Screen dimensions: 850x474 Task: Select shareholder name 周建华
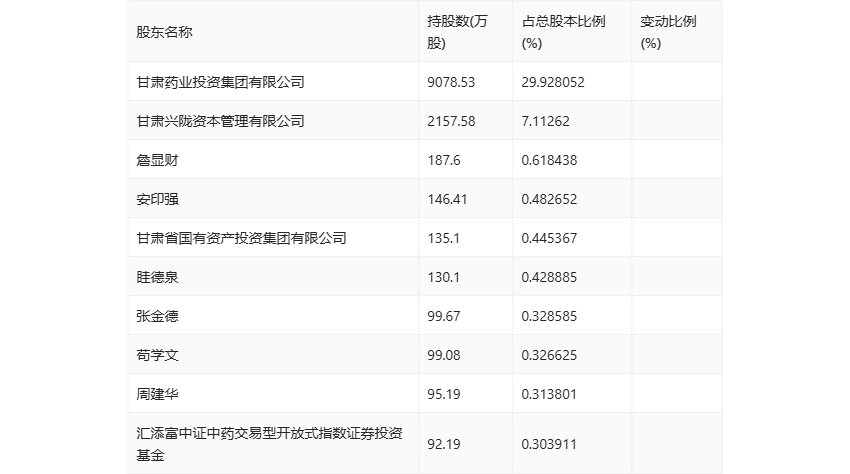157,394
